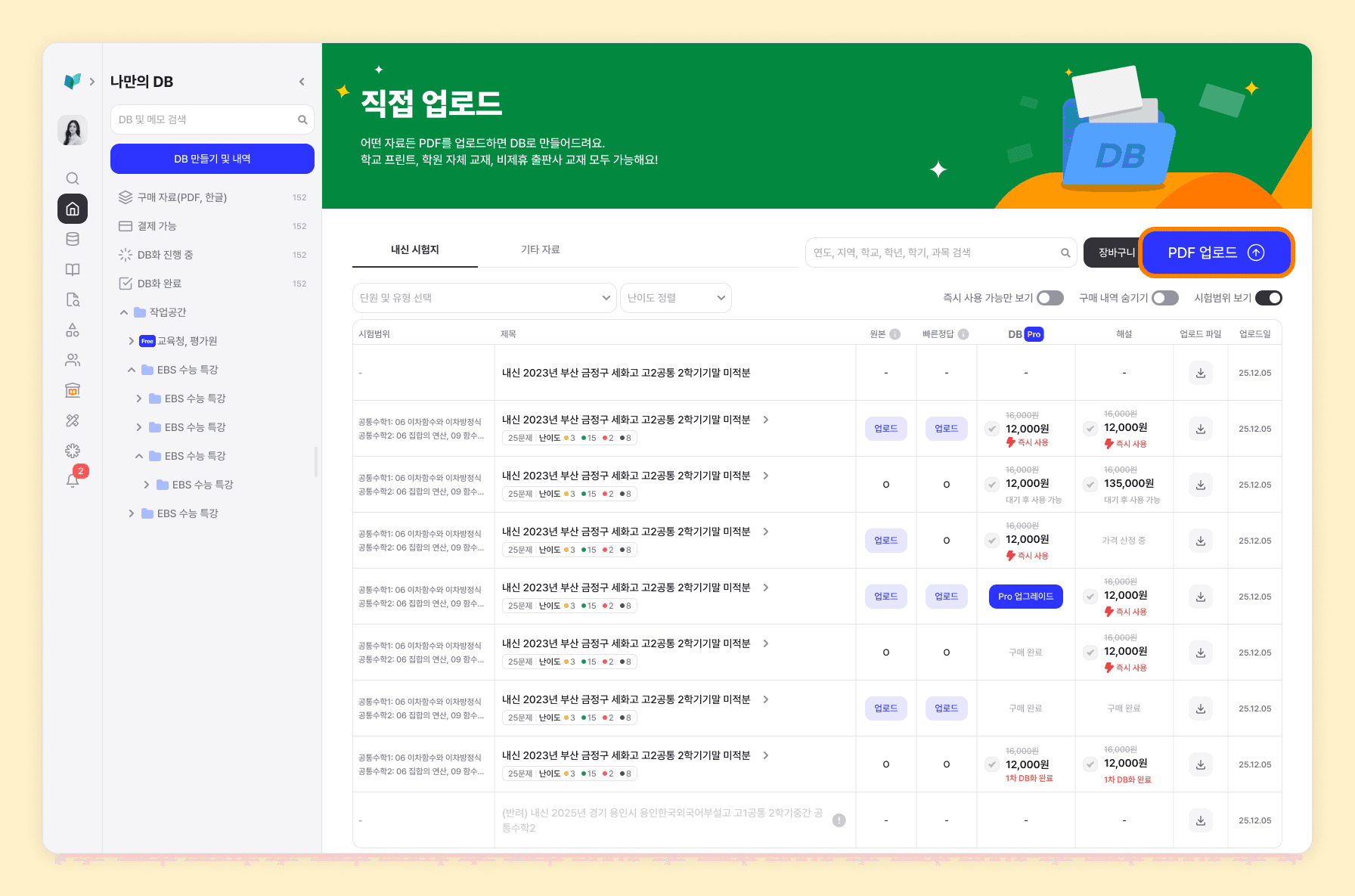
Task: Expand the rail chevron next to the logo
Action: click(x=92, y=82)
